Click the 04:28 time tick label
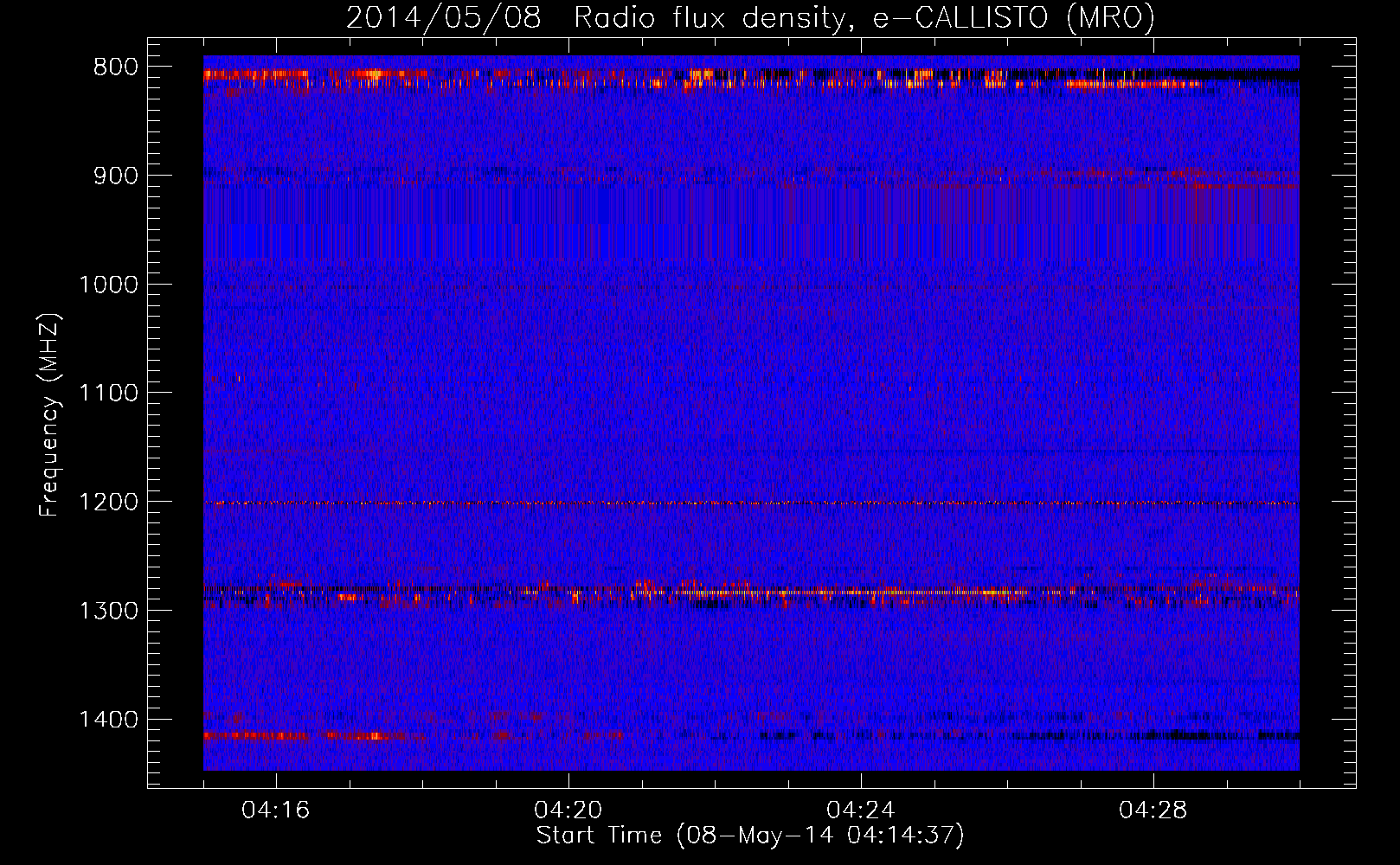Screen dimensions: 1400x865 [1153, 811]
